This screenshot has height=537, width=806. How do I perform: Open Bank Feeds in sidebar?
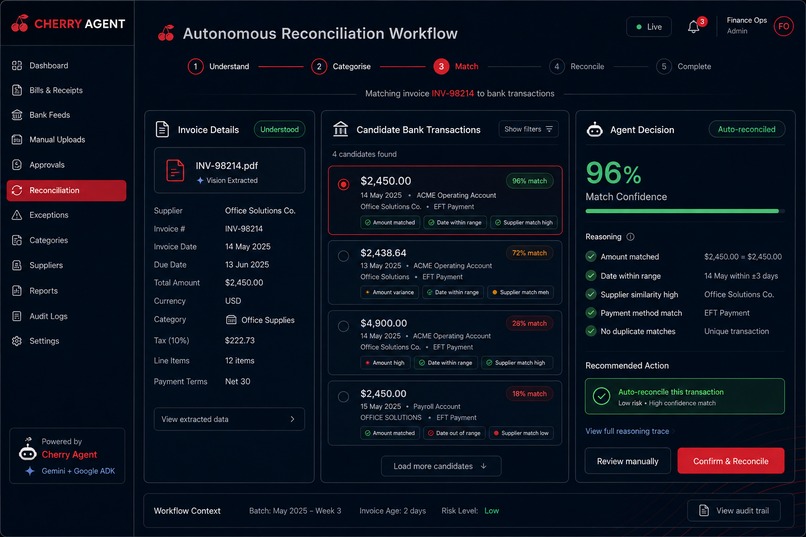pyautogui.click(x=67, y=115)
